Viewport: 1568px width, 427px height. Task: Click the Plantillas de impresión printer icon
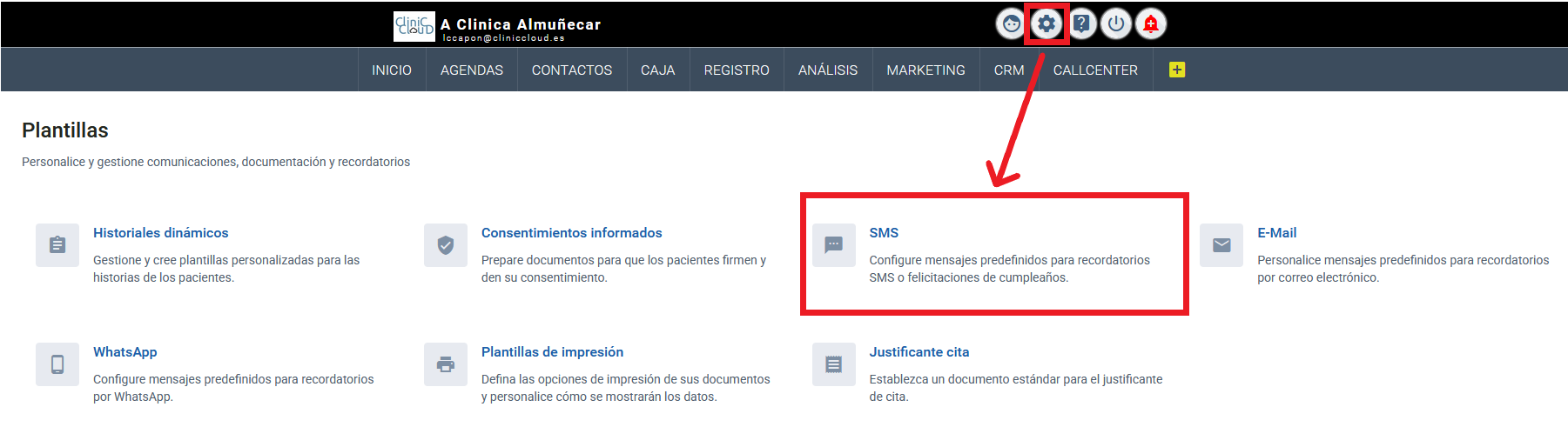[x=446, y=364]
